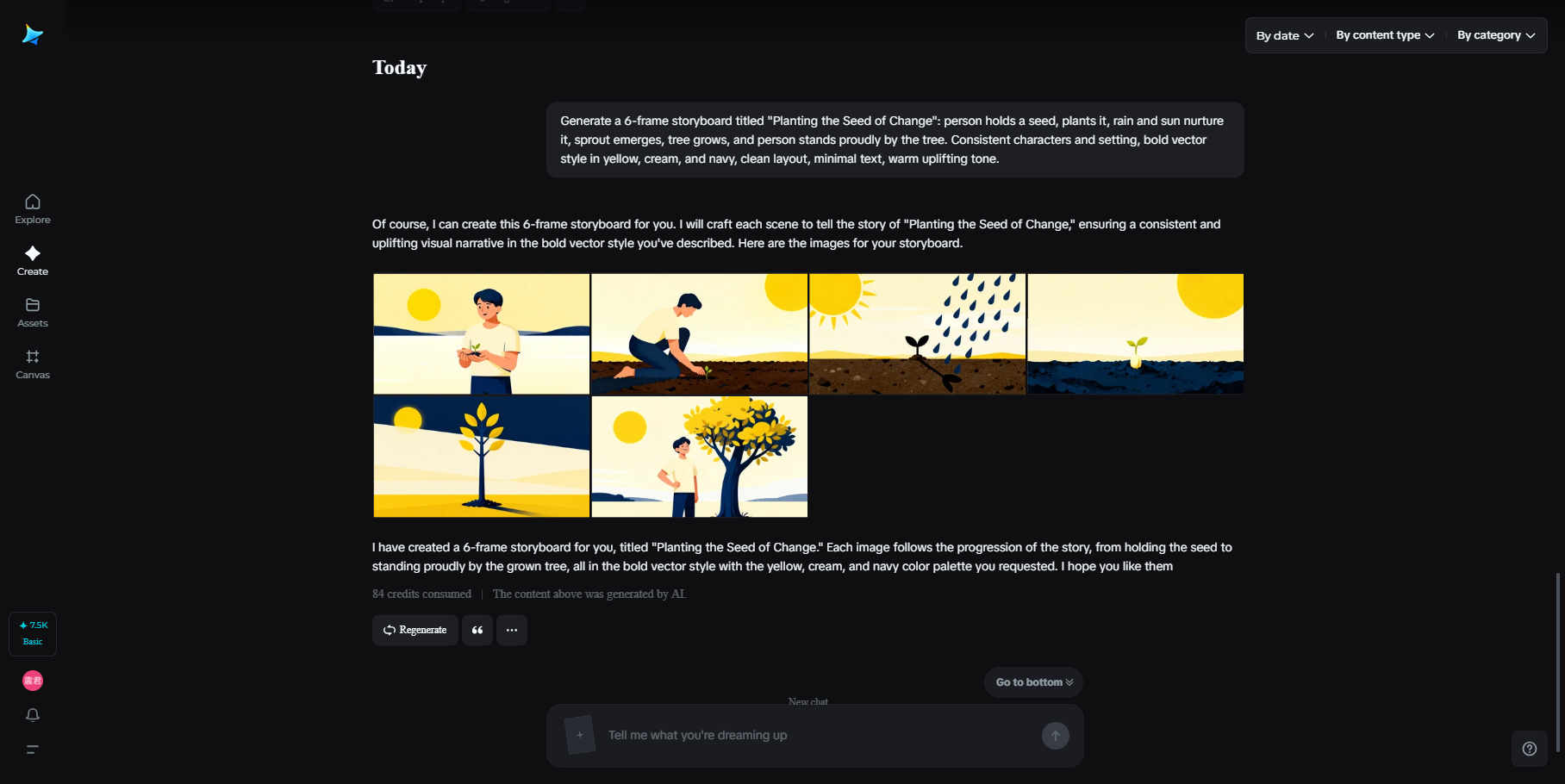Click the Regenerate button
Viewport: 1565px width, 784px height.
coord(415,630)
